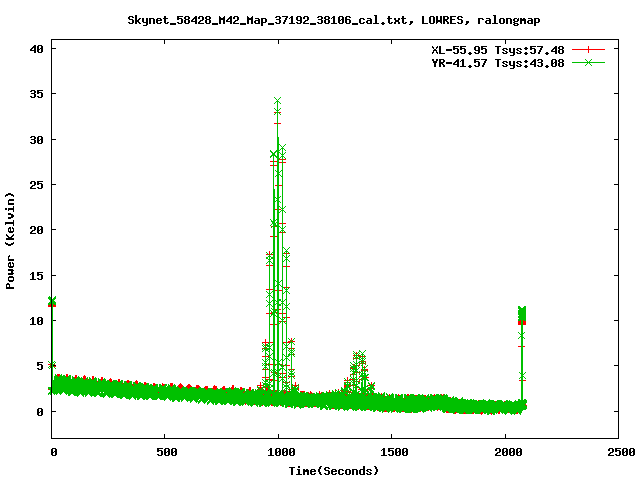Click the highest green peak marker near 34 Kelvin
The image size is (640, 480).
pyautogui.click(x=278, y=100)
